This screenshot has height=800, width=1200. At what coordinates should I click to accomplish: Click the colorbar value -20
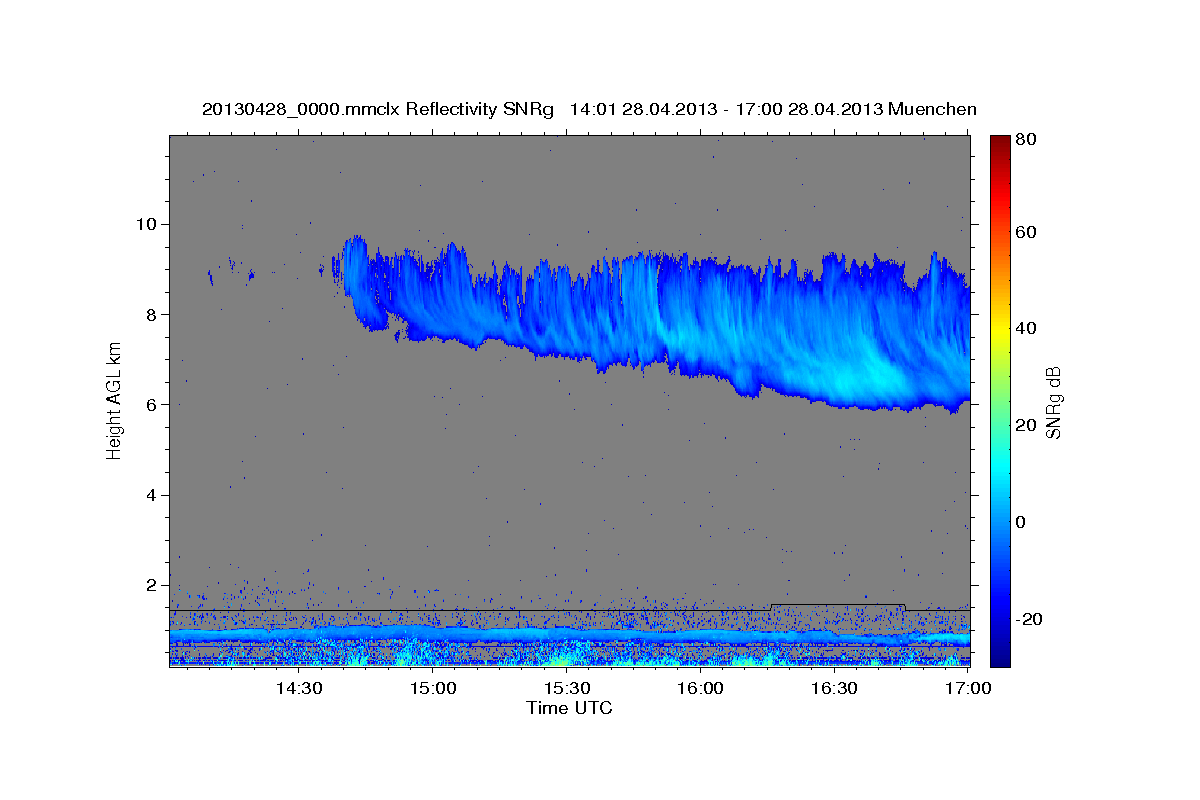pyautogui.click(x=1030, y=619)
